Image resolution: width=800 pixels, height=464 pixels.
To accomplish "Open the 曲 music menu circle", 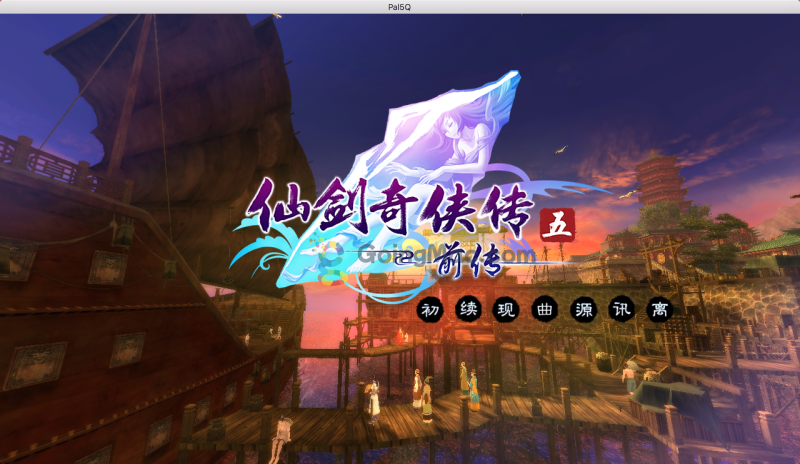I will coord(545,310).
